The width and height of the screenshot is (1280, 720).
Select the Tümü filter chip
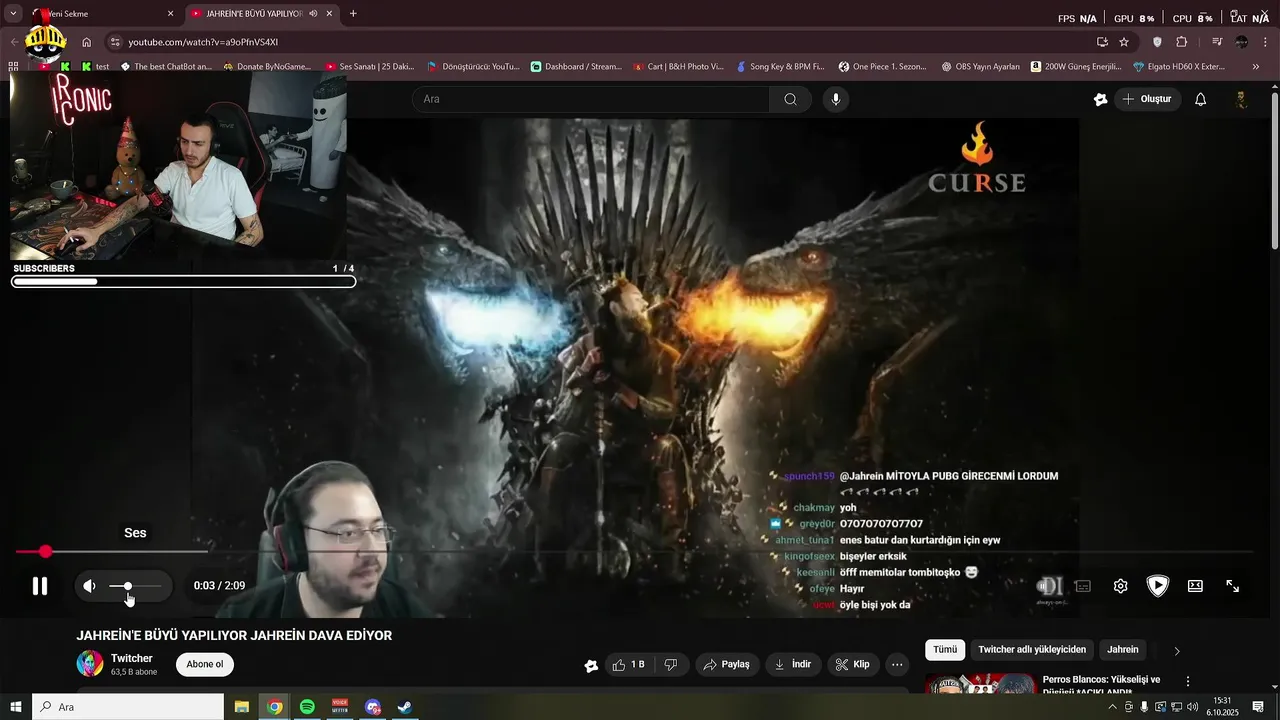pos(945,650)
